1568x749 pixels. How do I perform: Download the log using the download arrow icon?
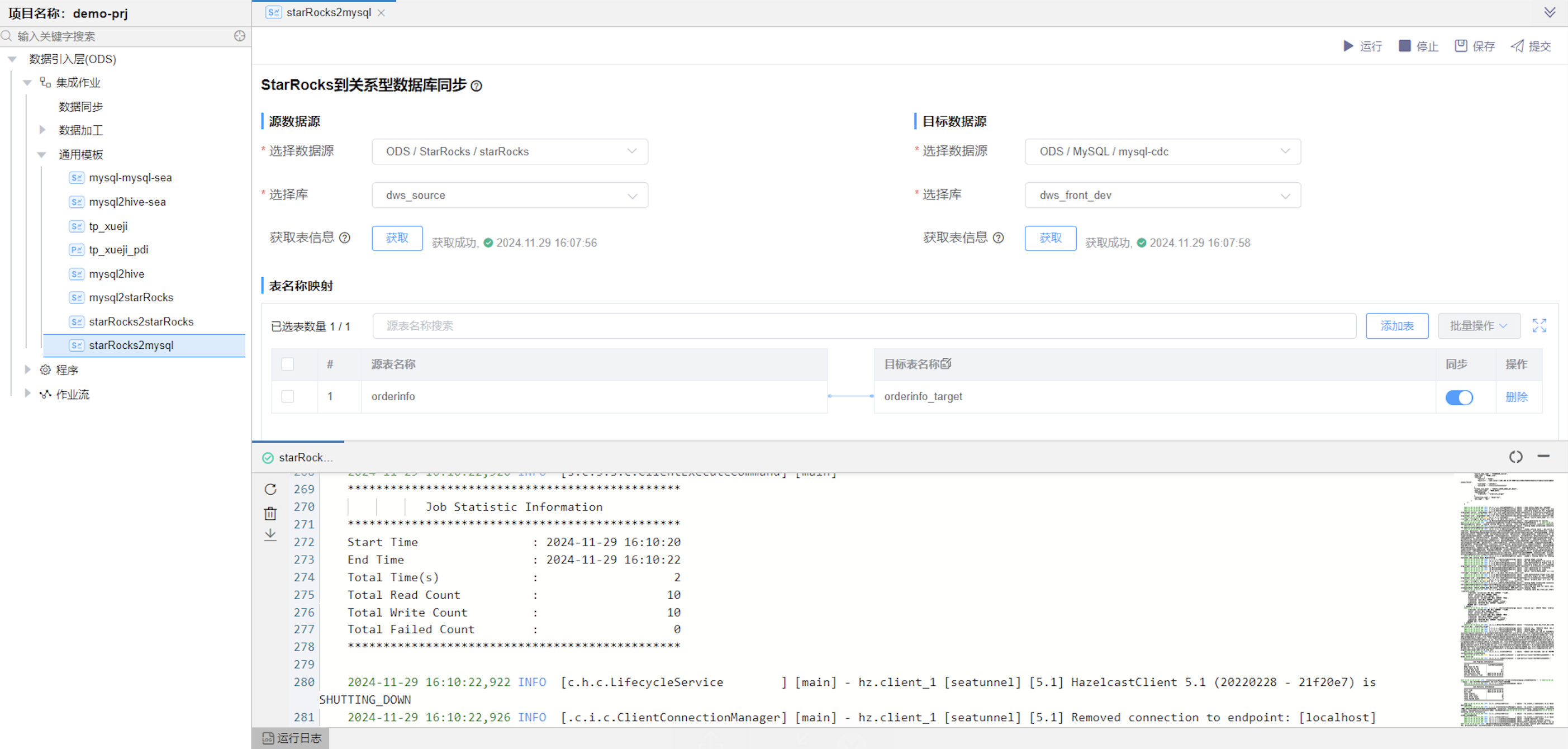pyautogui.click(x=271, y=535)
